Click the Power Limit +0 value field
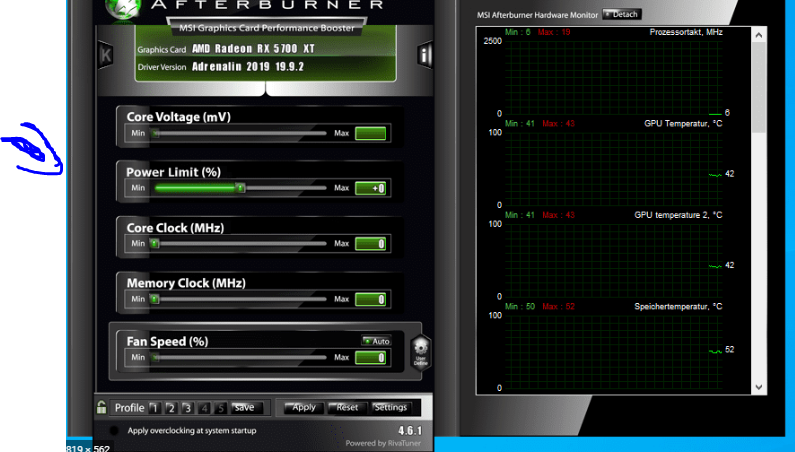 370,188
